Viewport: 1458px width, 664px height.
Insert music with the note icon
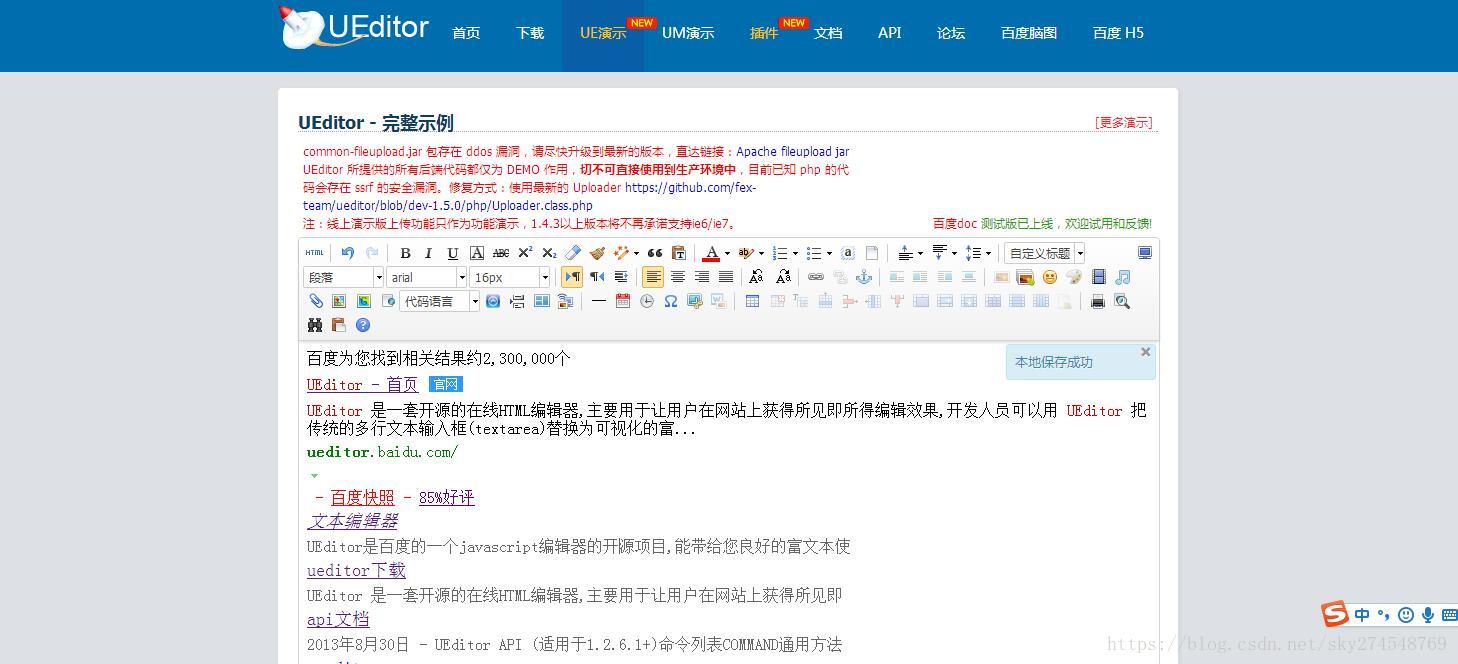tap(1123, 277)
